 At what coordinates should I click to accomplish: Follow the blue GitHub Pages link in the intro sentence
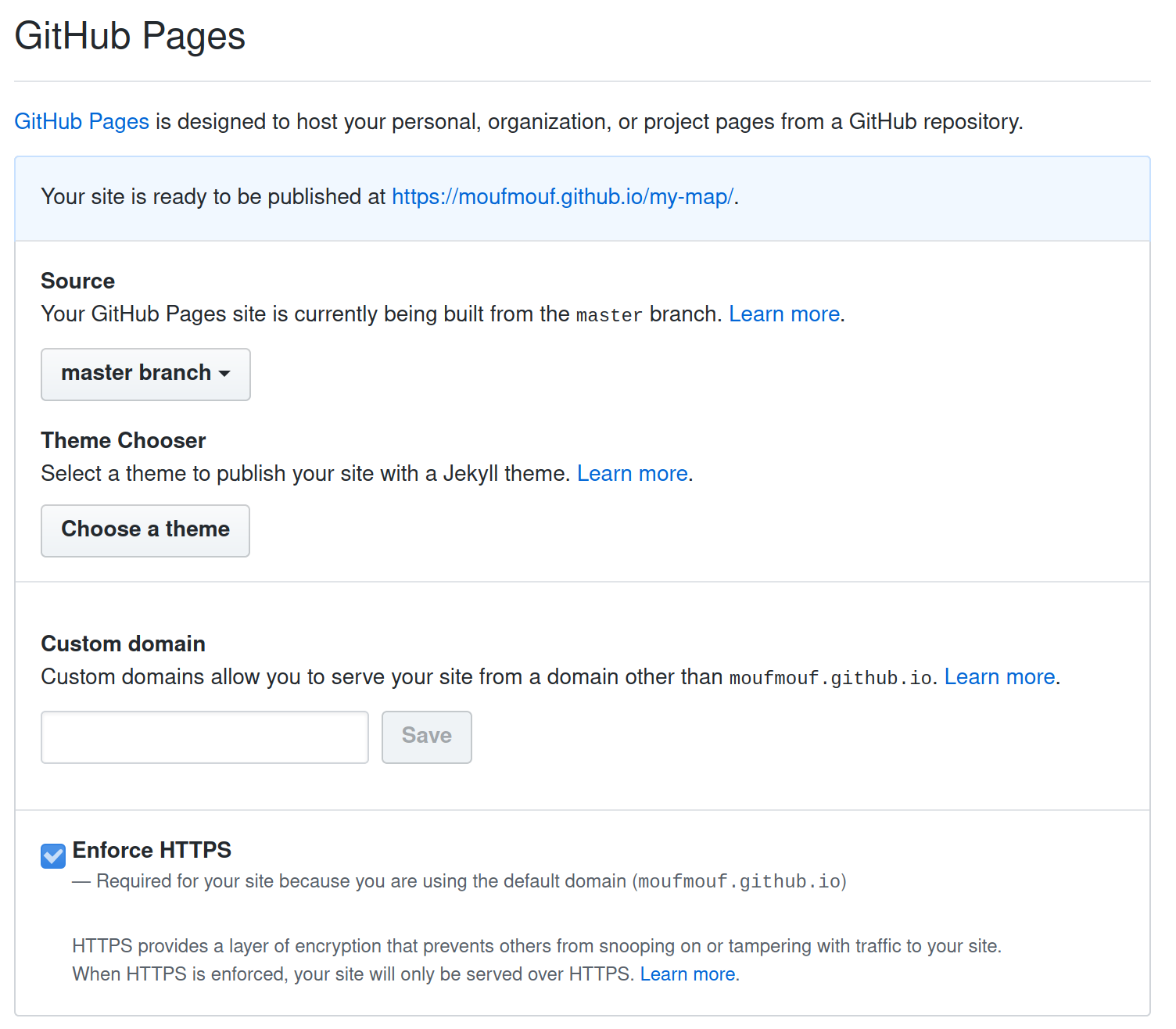pos(82,122)
